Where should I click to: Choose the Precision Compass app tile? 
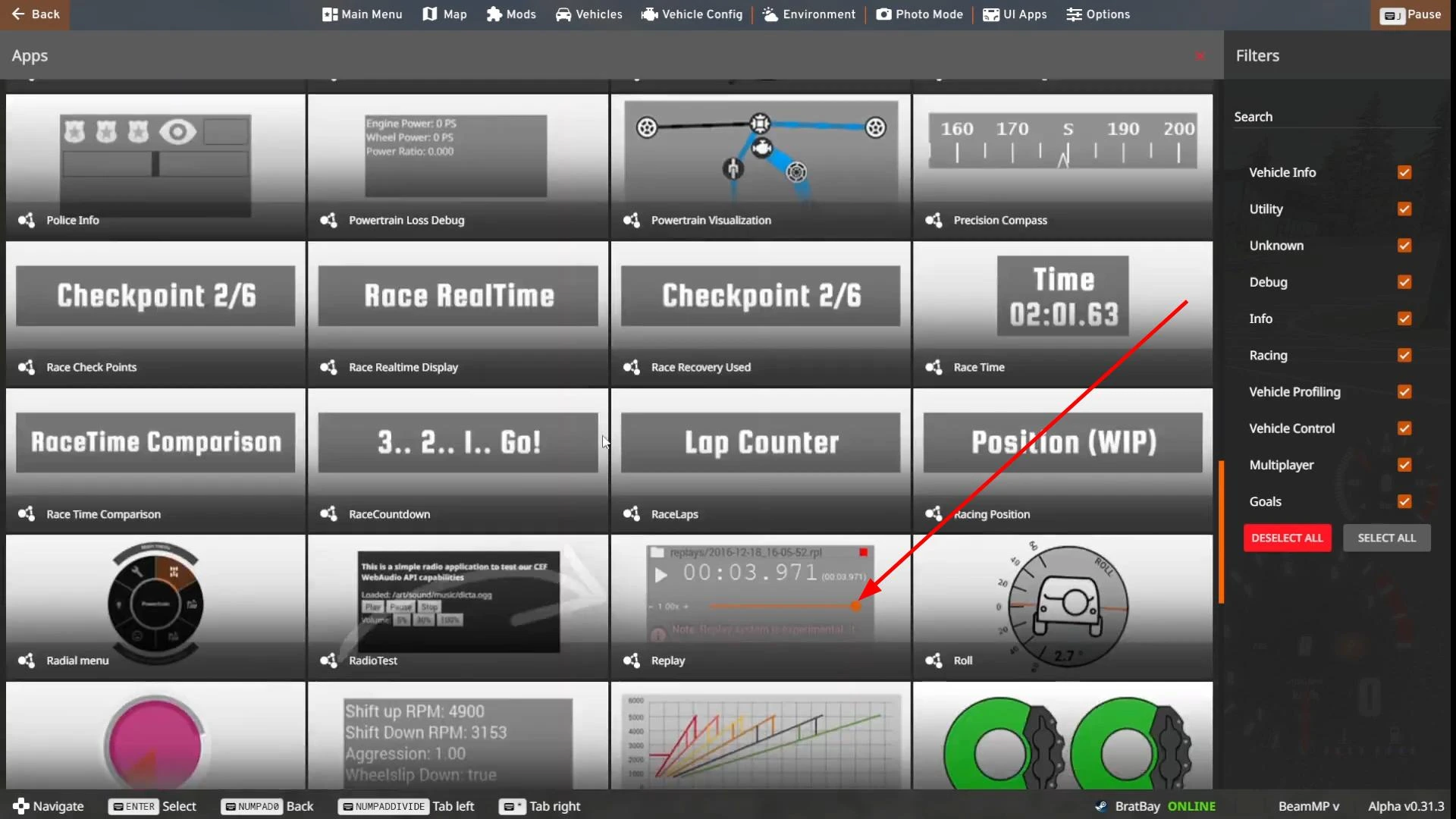pyautogui.click(x=1062, y=166)
